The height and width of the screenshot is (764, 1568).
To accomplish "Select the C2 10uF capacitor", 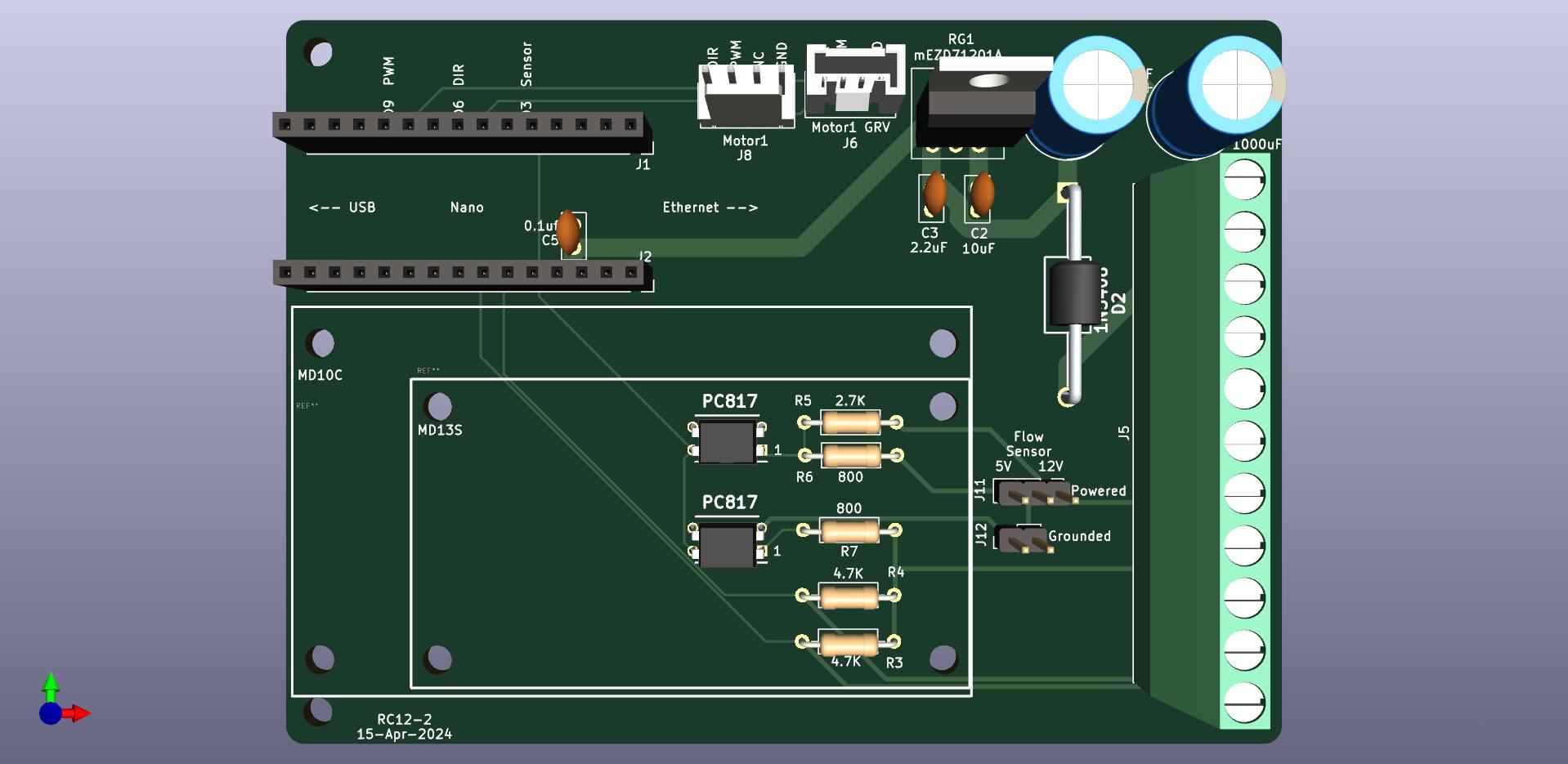I will (982, 194).
